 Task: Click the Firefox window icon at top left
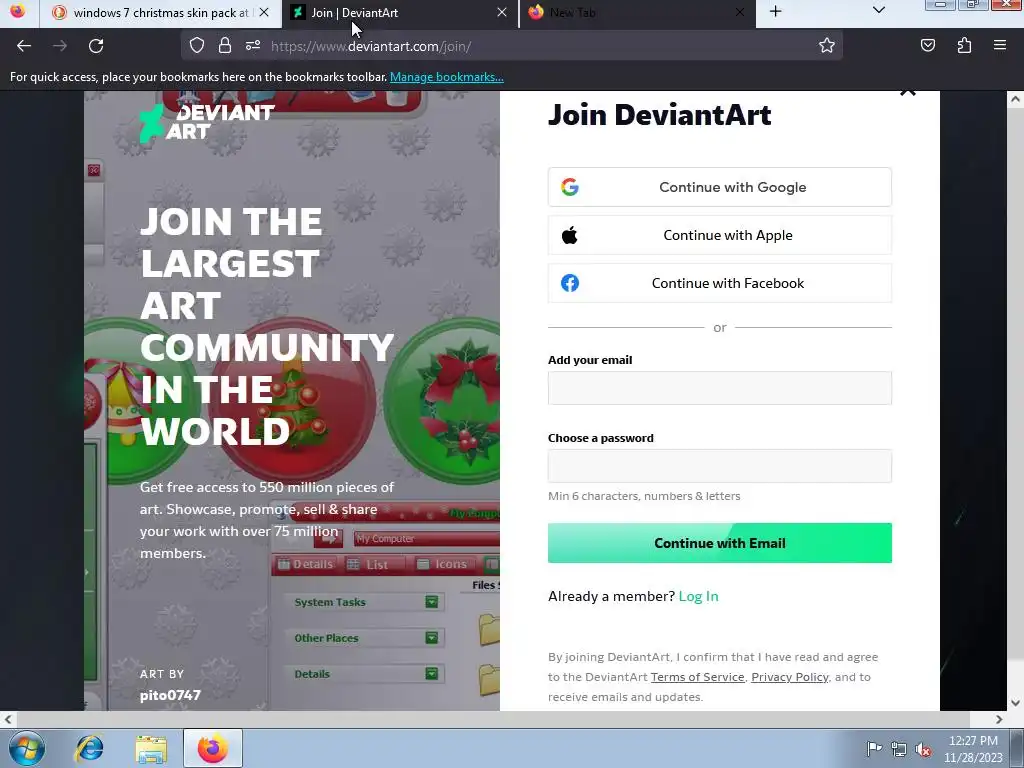click(18, 11)
